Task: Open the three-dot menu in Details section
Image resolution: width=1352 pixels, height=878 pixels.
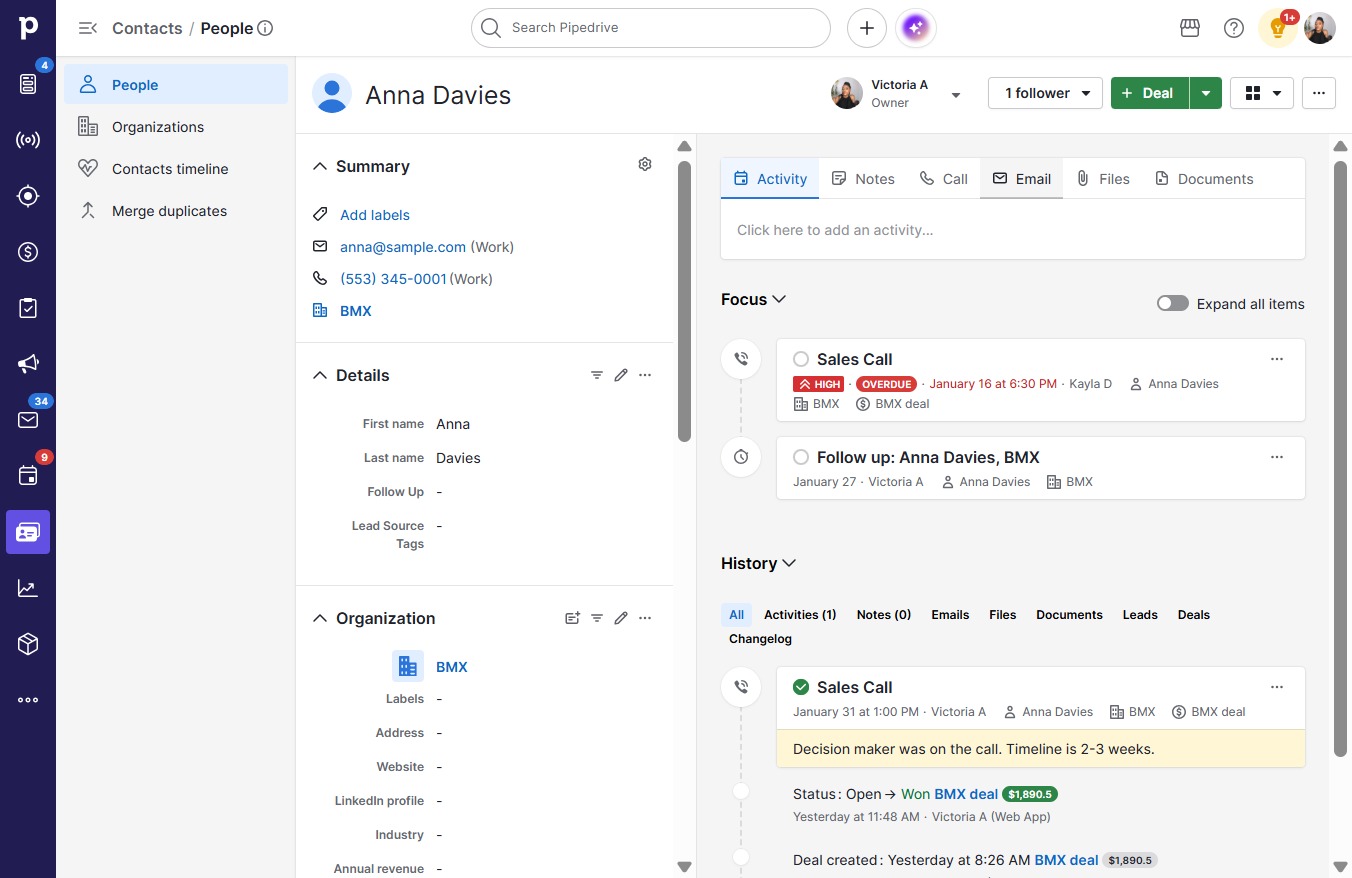Action: (645, 375)
